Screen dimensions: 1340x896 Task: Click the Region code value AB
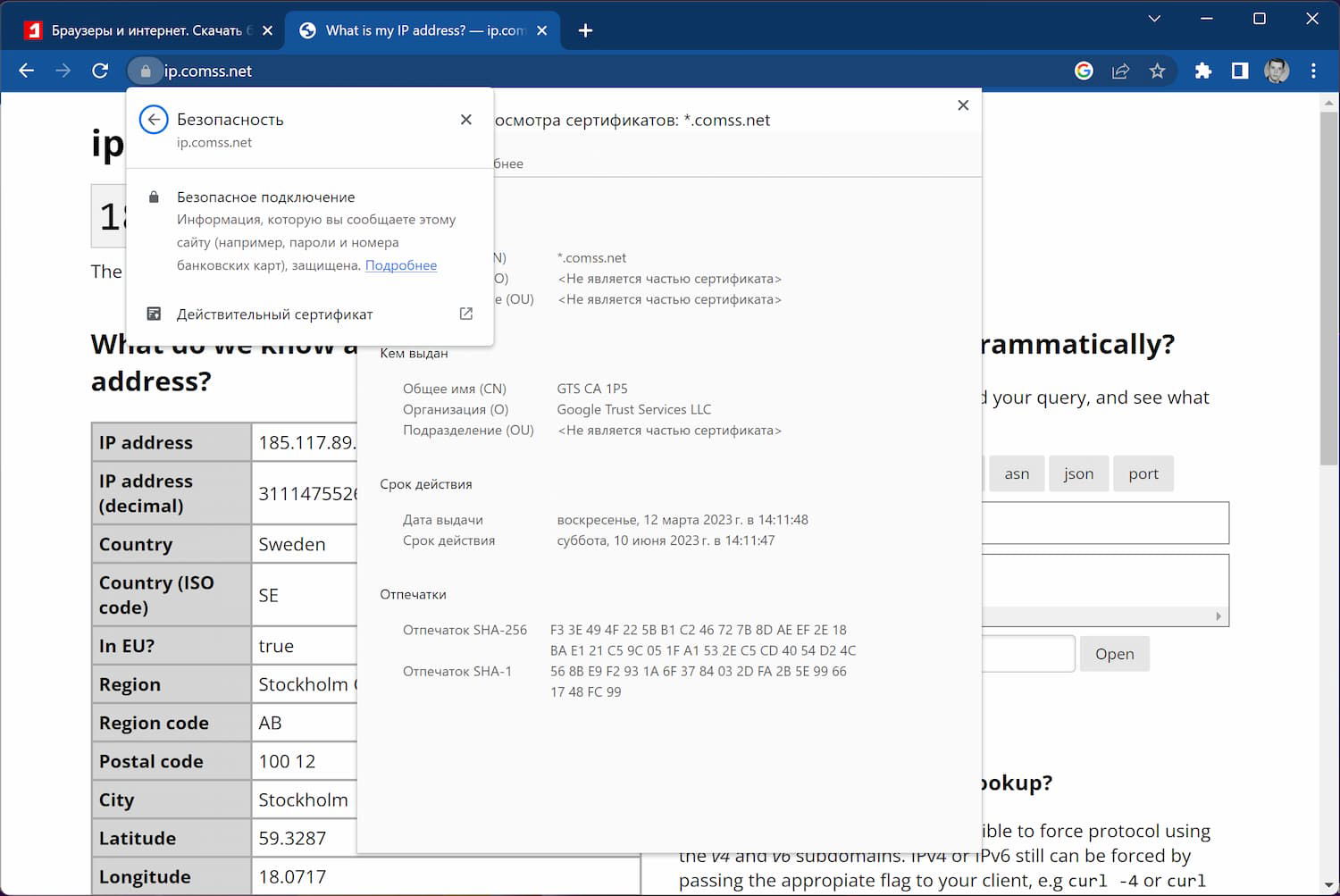(270, 723)
